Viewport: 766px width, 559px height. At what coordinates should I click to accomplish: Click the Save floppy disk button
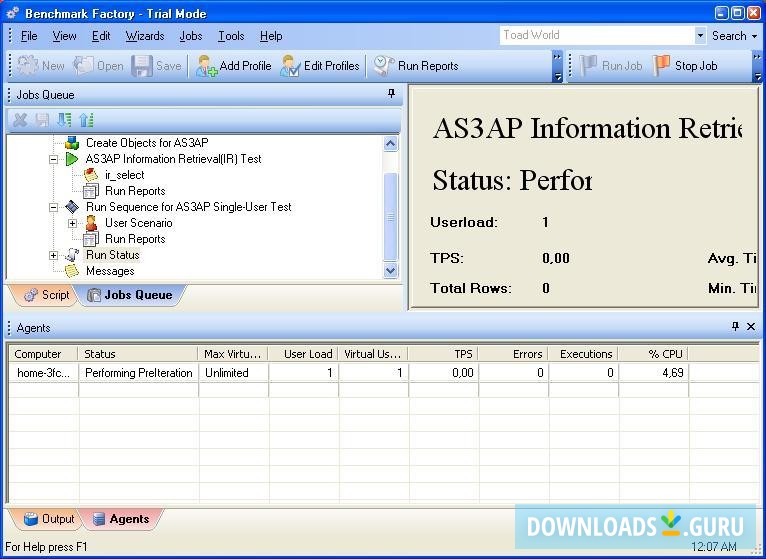(157, 65)
